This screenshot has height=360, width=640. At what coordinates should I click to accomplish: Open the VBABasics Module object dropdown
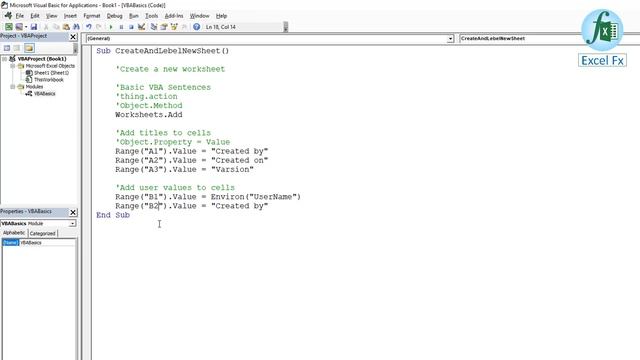(72, 224)
